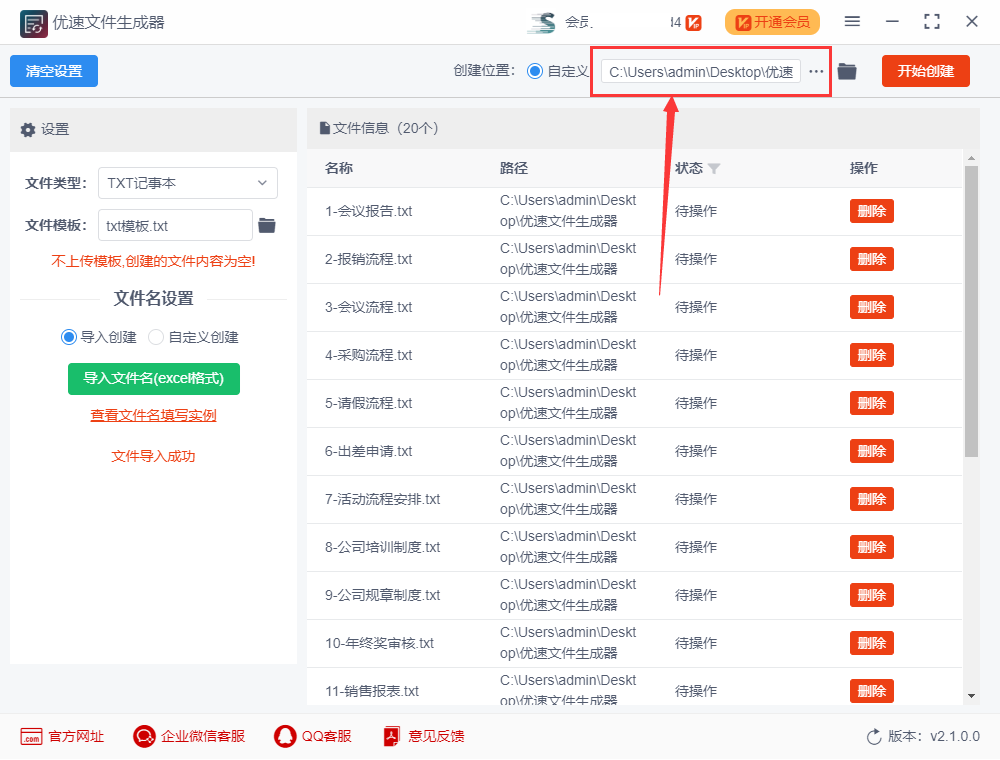This screenshot has width=1000, height=760.
Task: Click the filter icon in the 状态 column
Action: pos(714,168)
